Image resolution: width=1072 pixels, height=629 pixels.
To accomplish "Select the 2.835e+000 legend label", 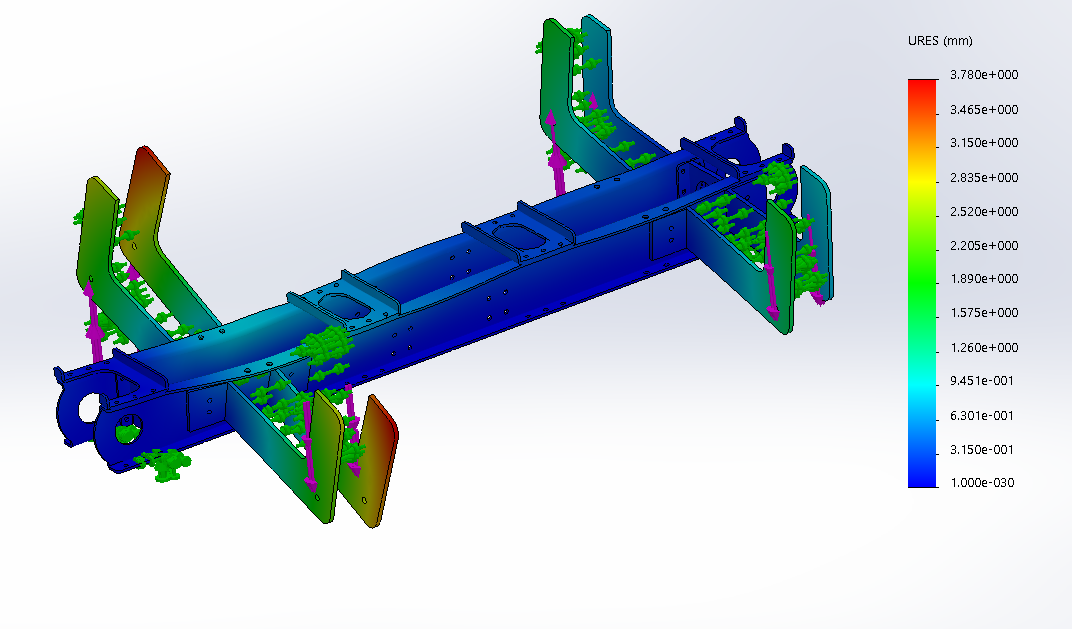I will pyautogui.click(x=984, y=178).
